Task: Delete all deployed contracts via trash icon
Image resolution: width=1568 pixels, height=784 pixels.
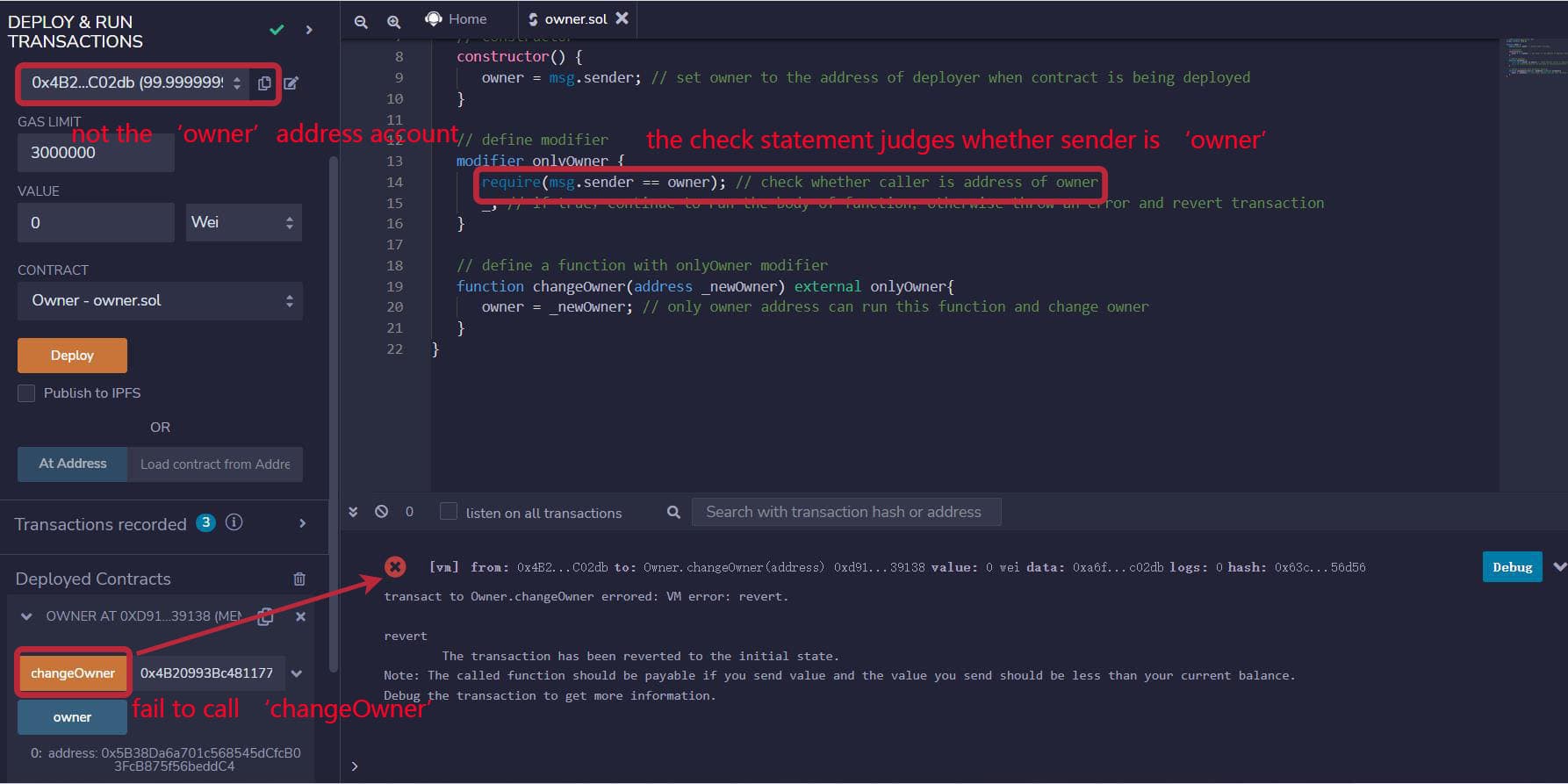Action: 299,579
